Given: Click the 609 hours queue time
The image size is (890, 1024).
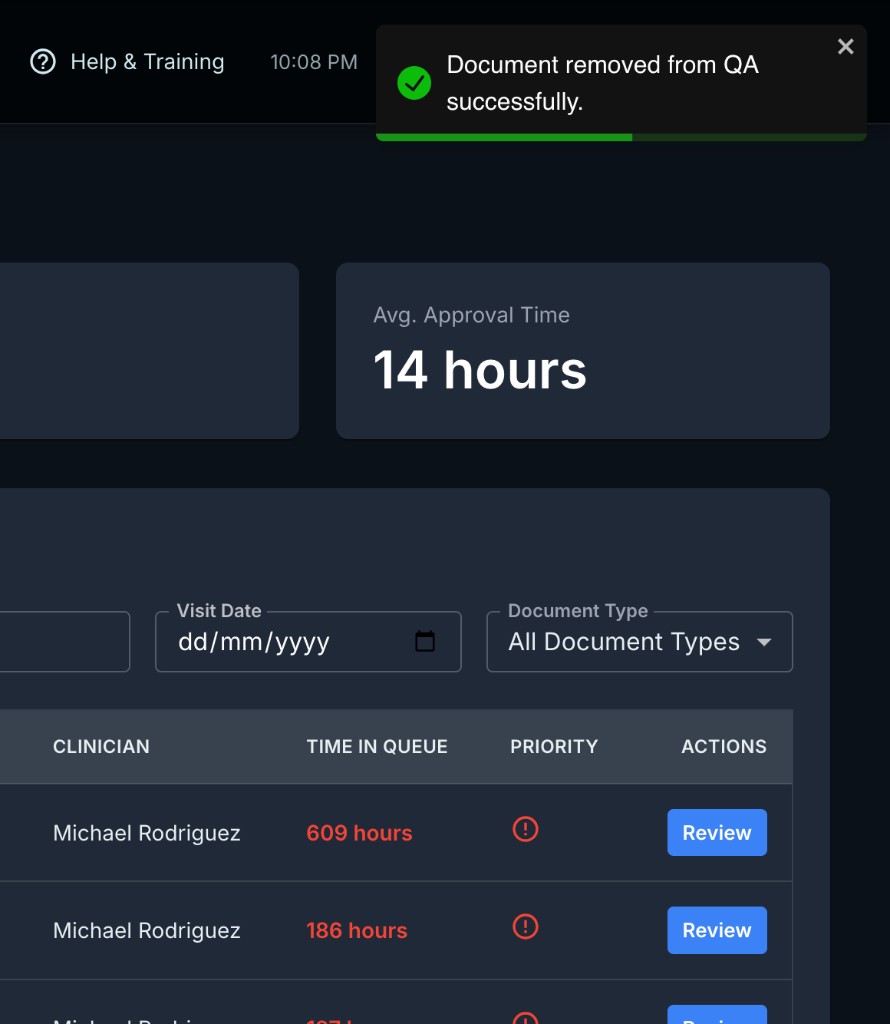Looking at the screenshot, I should (359, 833).
